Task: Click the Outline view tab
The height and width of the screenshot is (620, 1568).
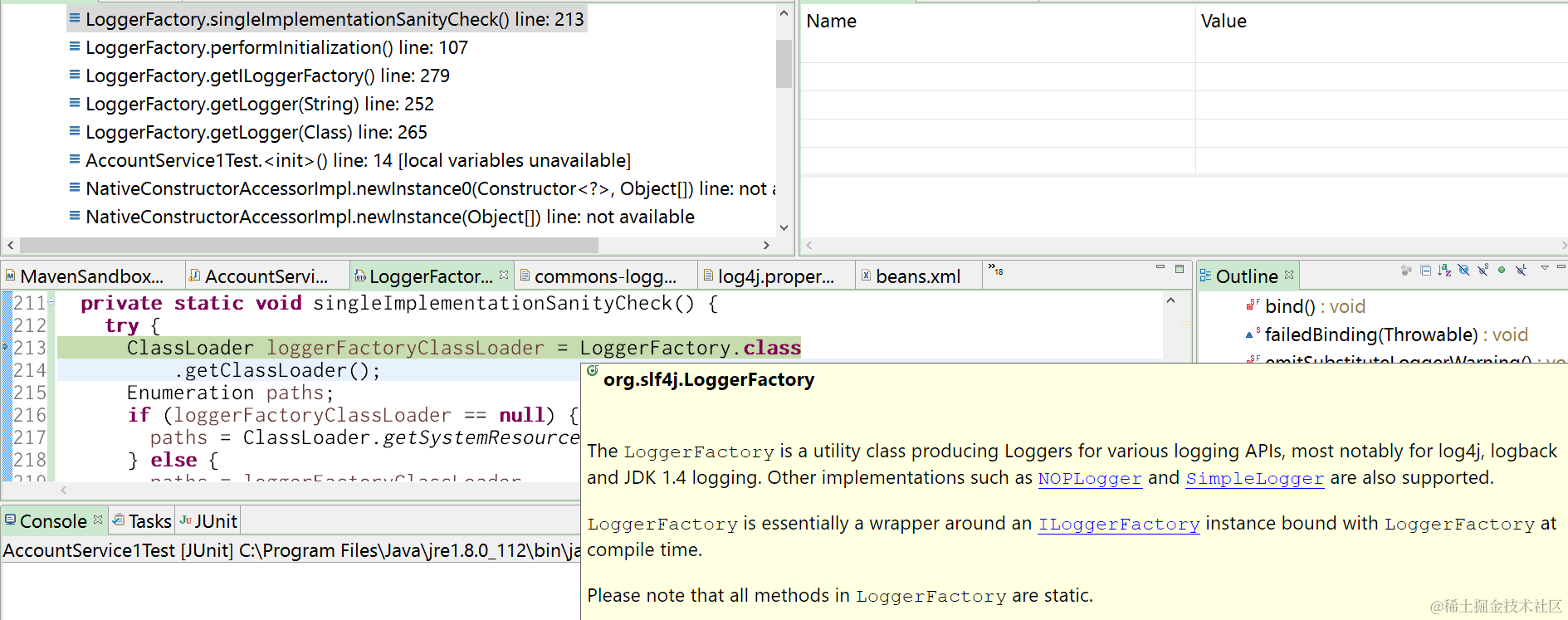Action: tap(1246, 276)
